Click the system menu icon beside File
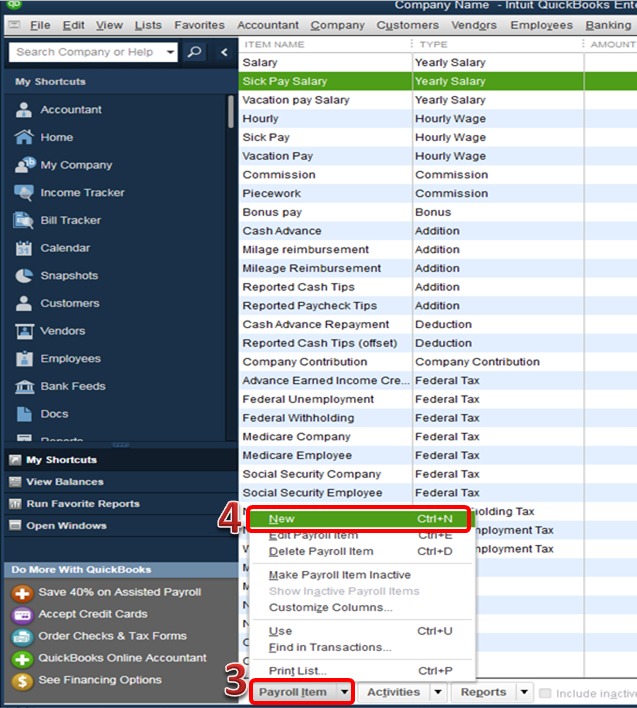637x708 pixels. (x=15, y=25)
